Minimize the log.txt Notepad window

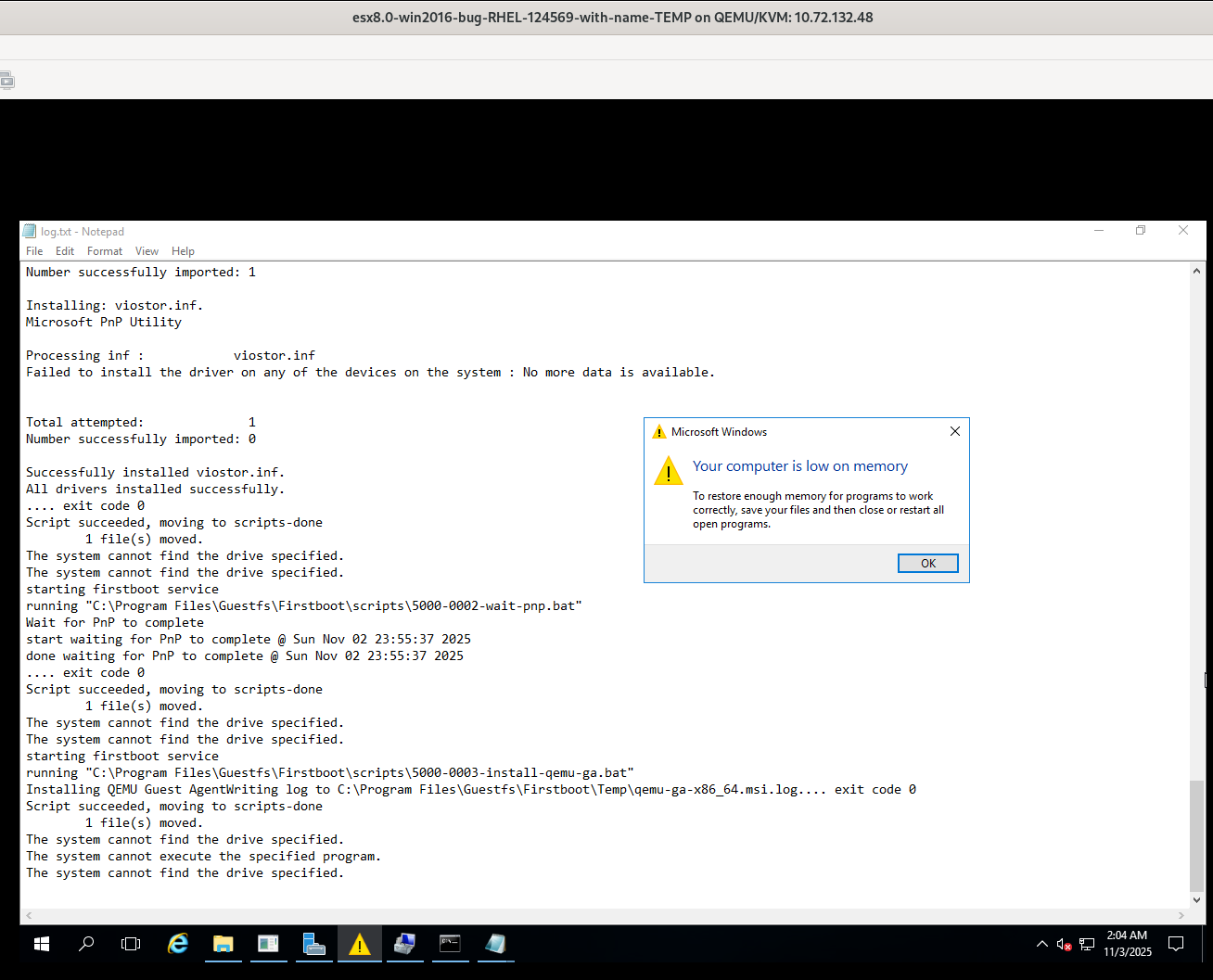(1099, 231)
